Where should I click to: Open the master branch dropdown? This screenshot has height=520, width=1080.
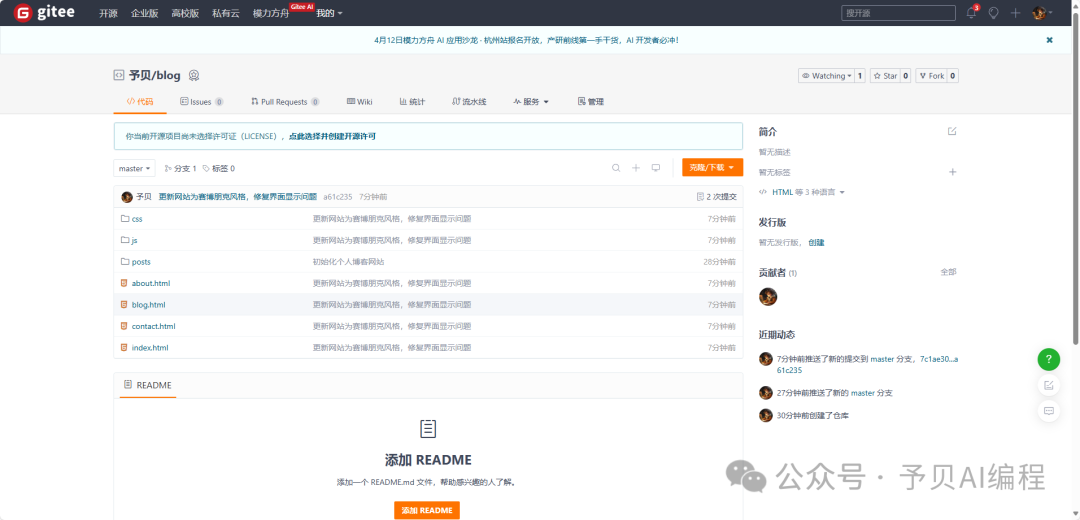click(134, 168)
